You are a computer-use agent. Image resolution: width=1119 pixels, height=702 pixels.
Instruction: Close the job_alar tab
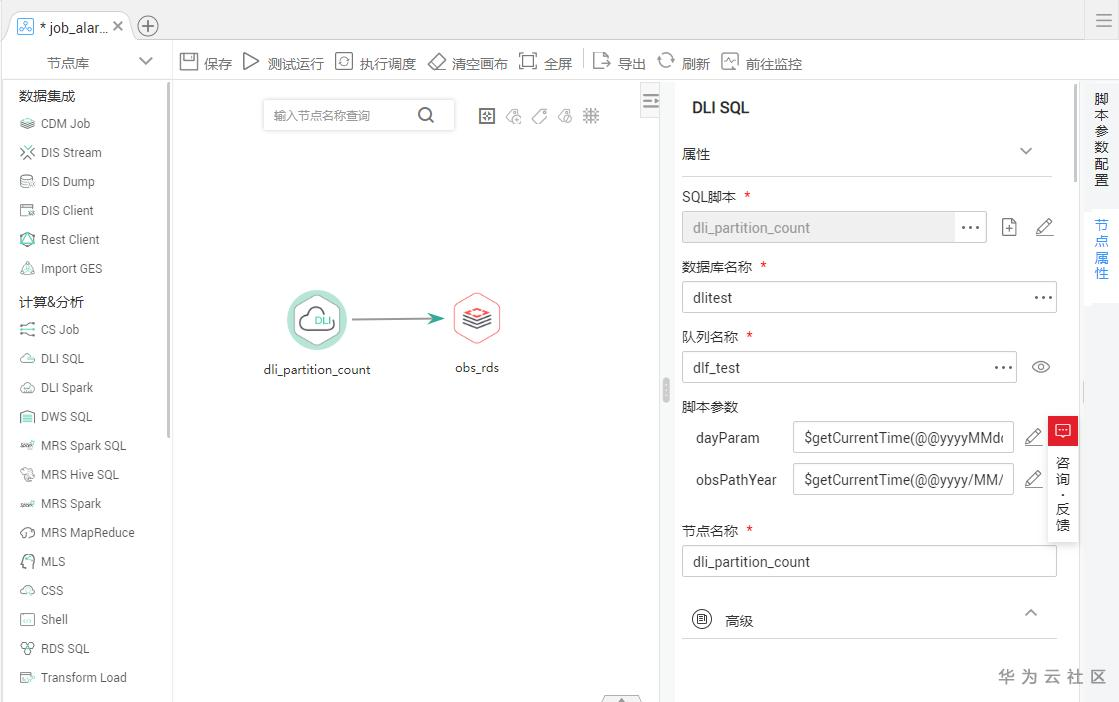[x=118, y=26]
